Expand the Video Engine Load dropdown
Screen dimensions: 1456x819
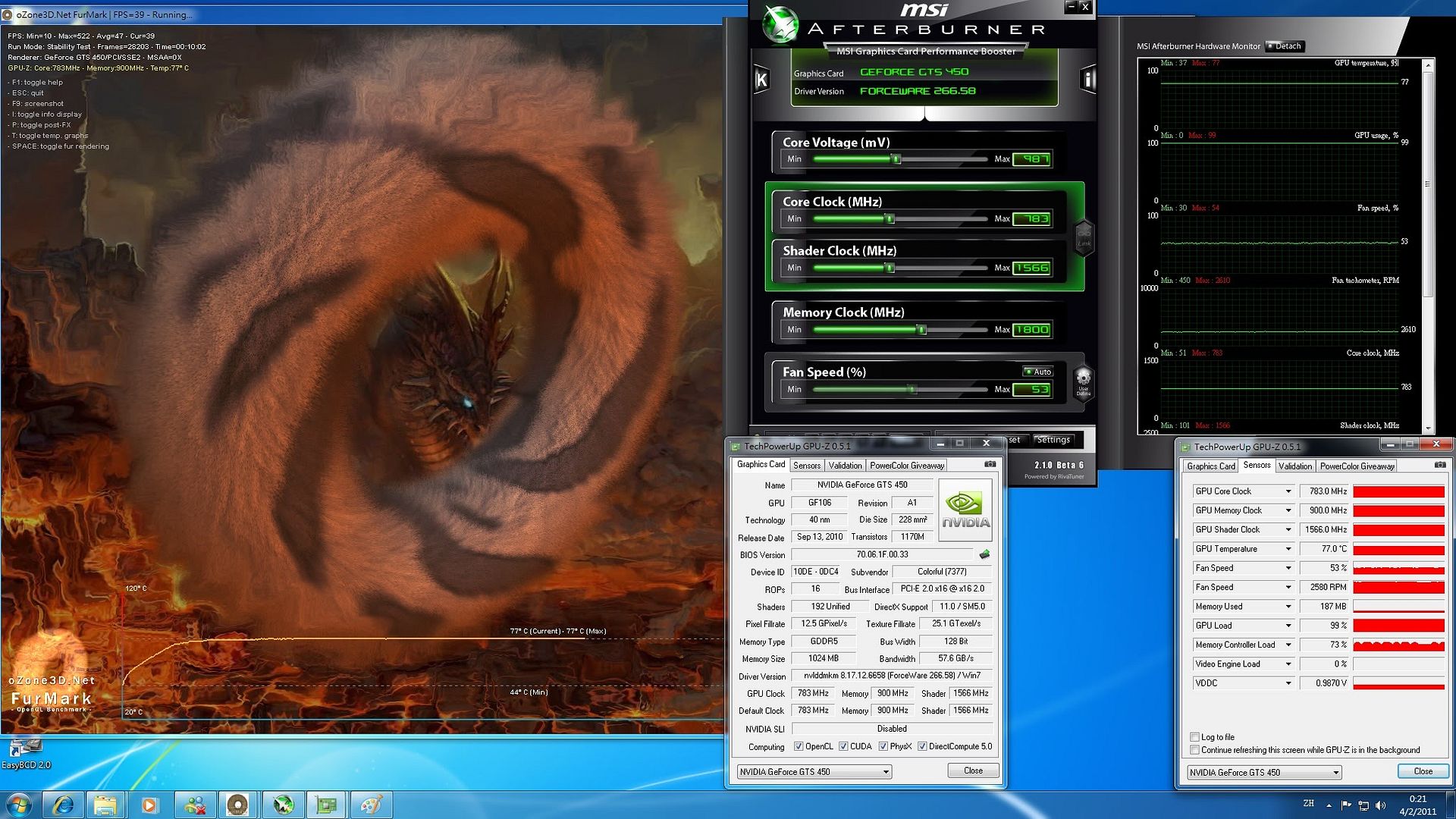point(1288,664)
